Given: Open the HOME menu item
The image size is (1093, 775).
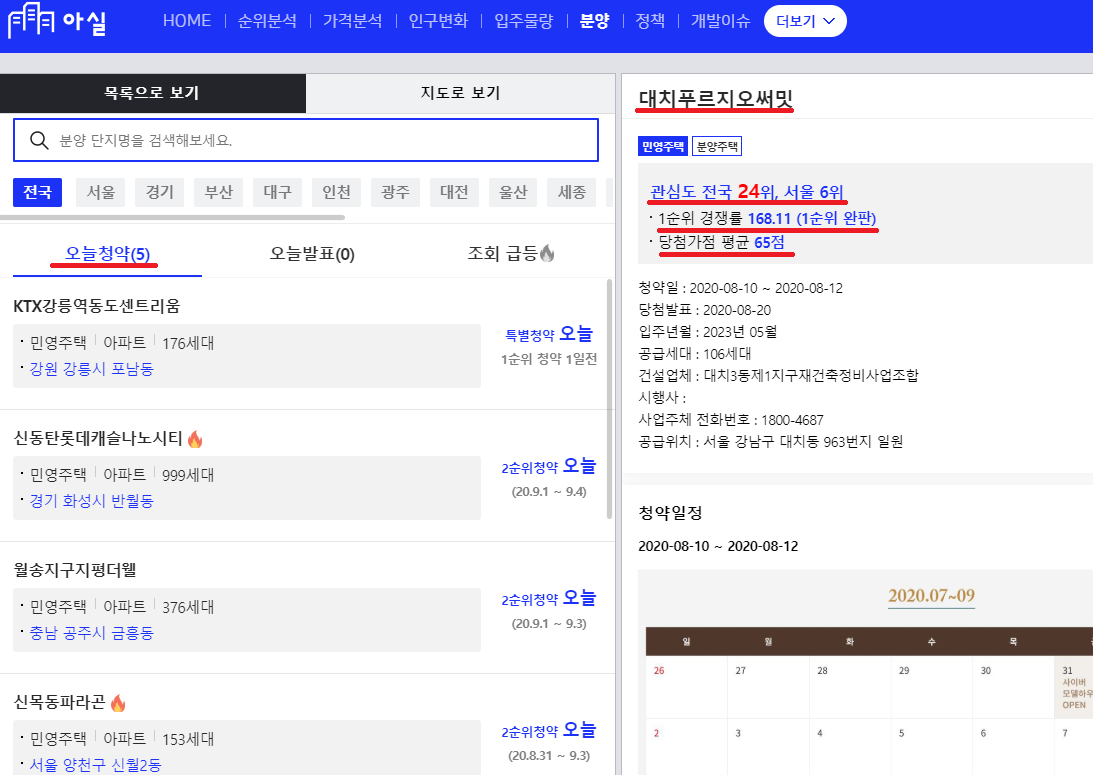Looking at the screenshot, I should [x=187, y=21].
